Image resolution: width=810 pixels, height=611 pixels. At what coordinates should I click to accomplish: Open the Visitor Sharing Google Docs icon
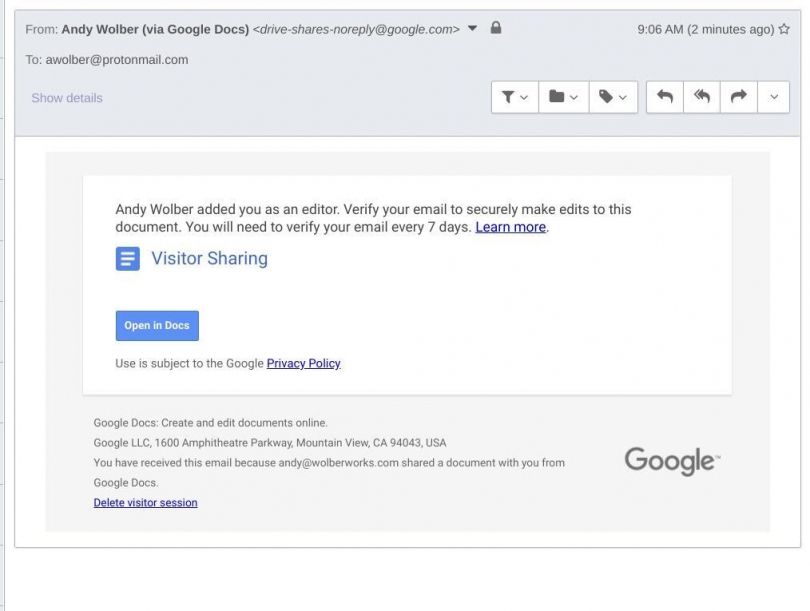tap(125, 258)
